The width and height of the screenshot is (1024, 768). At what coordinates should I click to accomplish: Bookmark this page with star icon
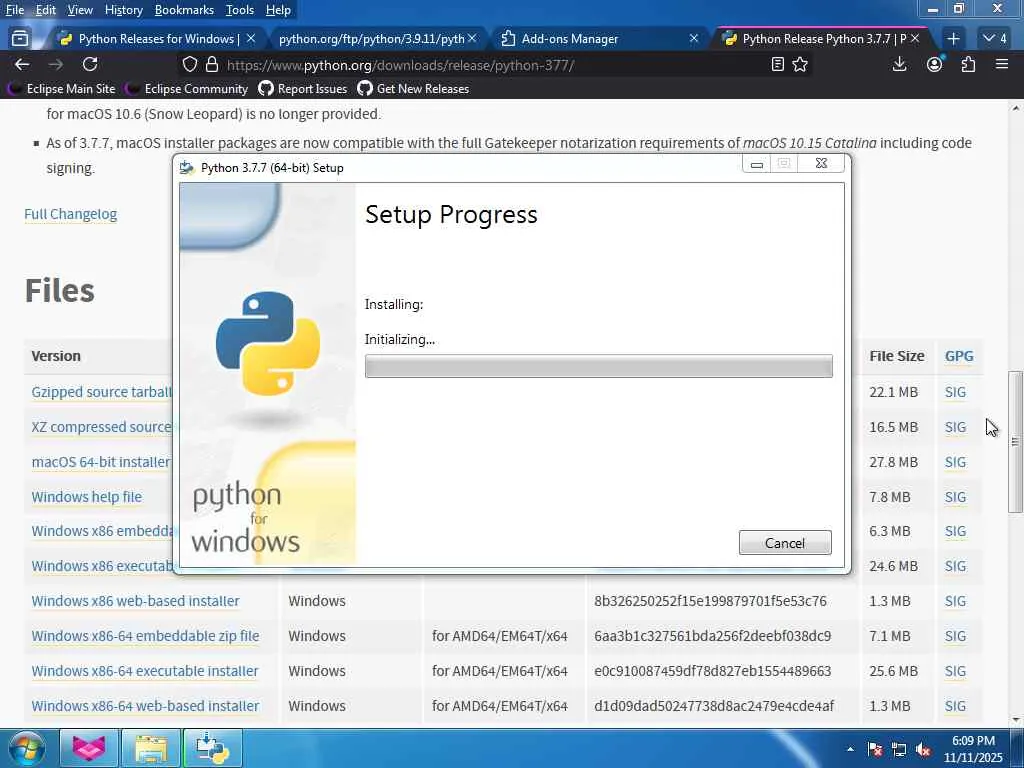tap(800, 64)
